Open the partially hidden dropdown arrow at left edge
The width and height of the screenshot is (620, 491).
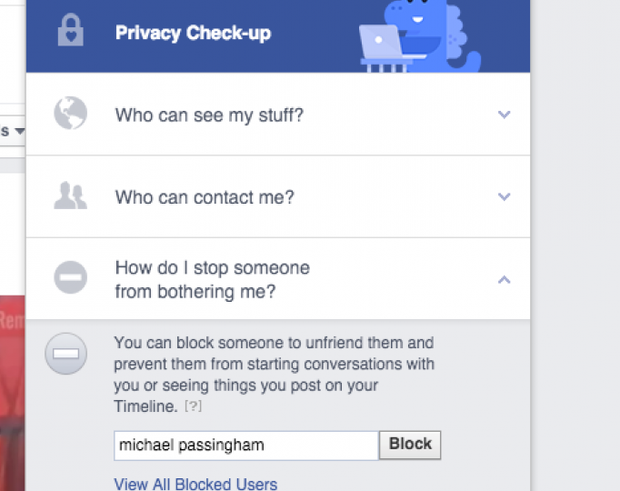(20, 130)
